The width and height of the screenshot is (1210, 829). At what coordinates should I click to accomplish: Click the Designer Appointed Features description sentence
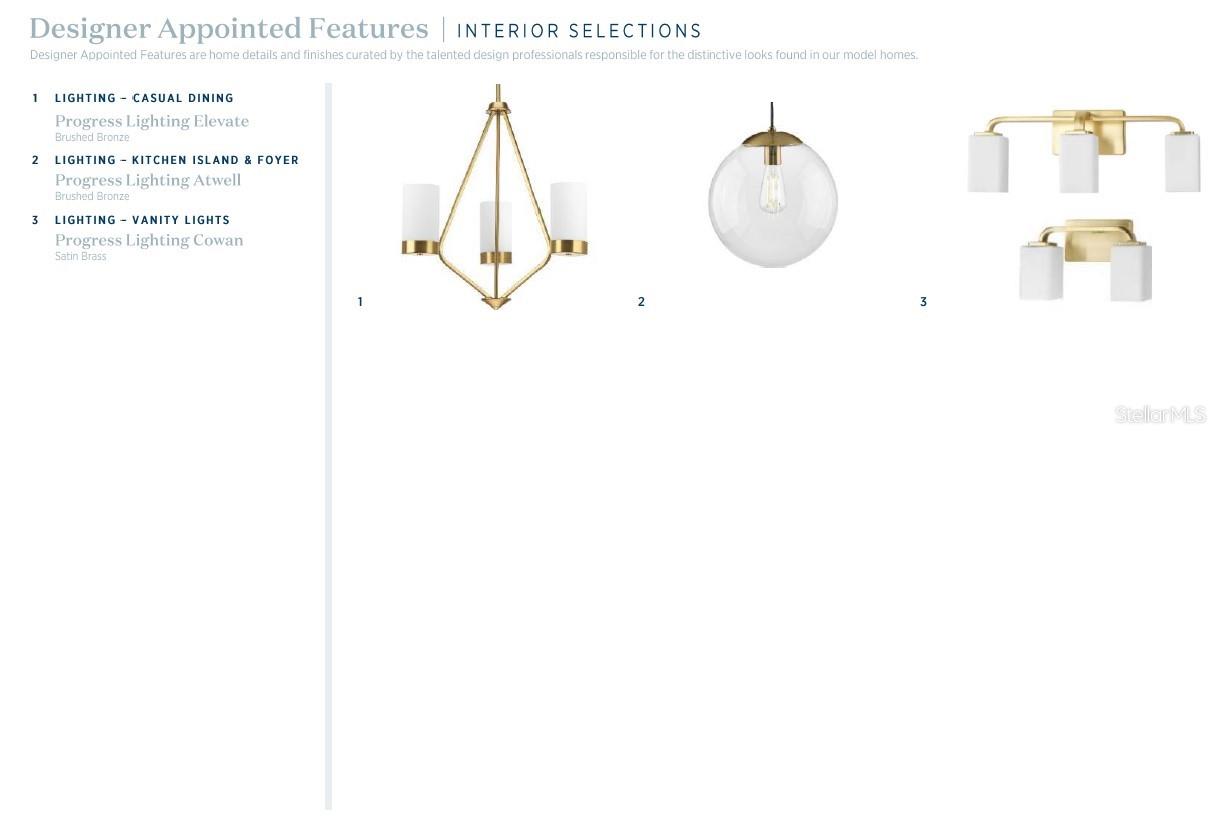tap(474, 55)
